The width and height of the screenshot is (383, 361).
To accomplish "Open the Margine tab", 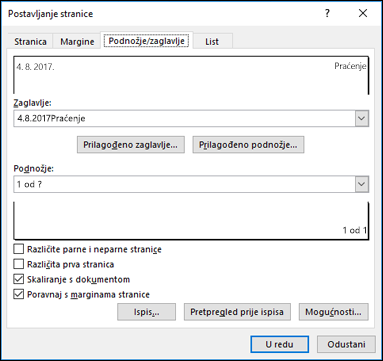I will point(77,42).
